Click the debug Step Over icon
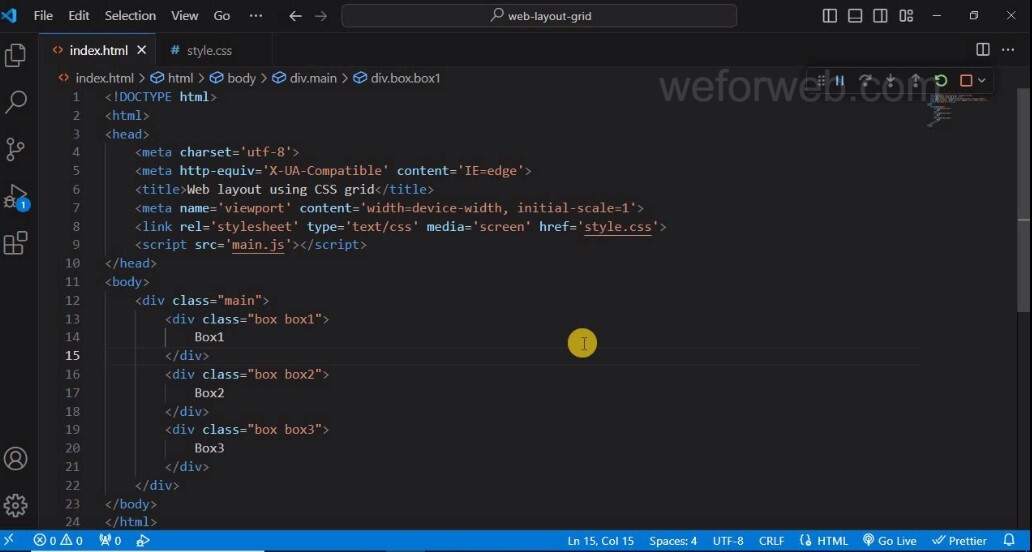1032x552 pixels. [865, 81]
